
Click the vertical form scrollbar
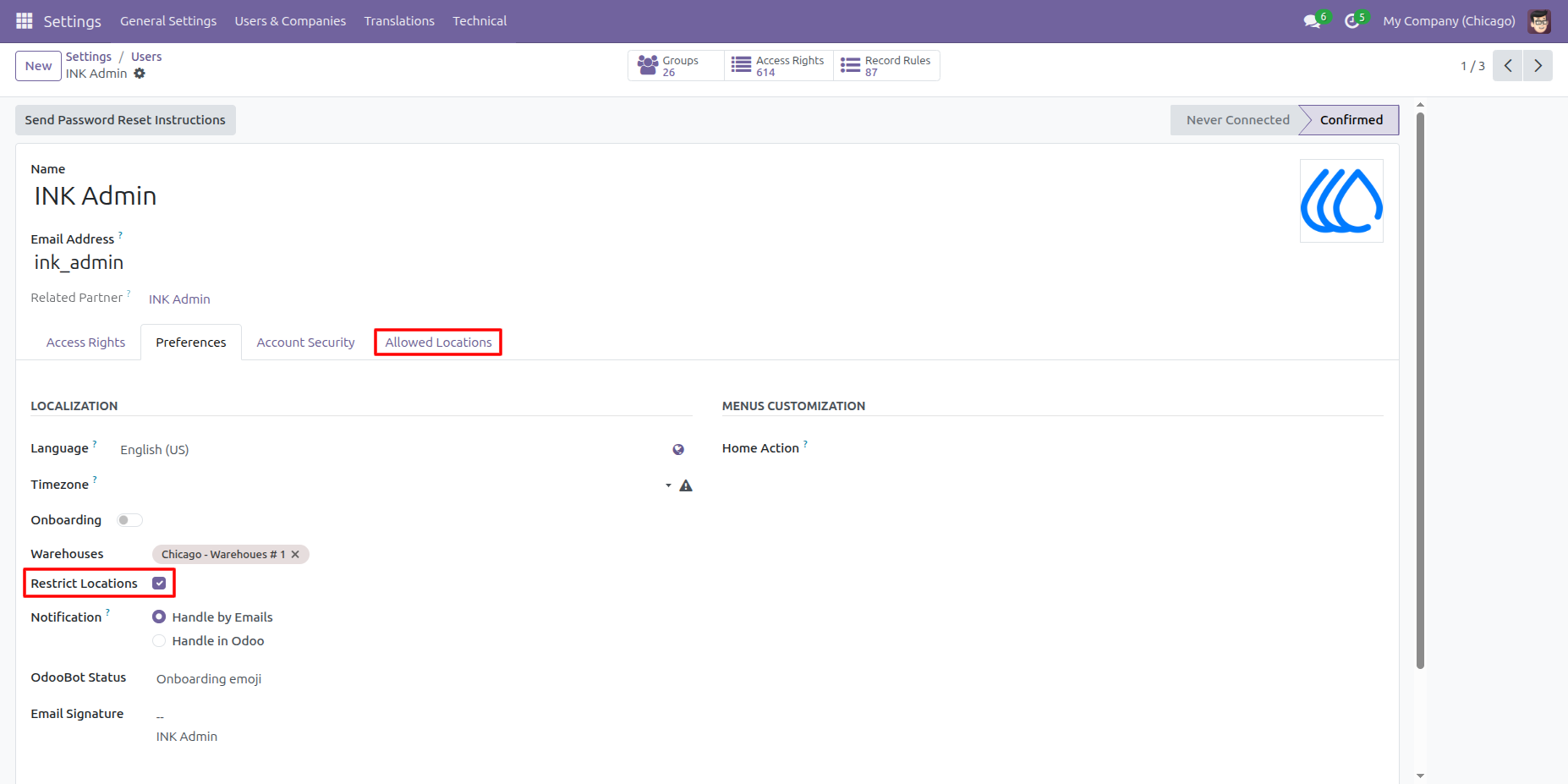1420,389
